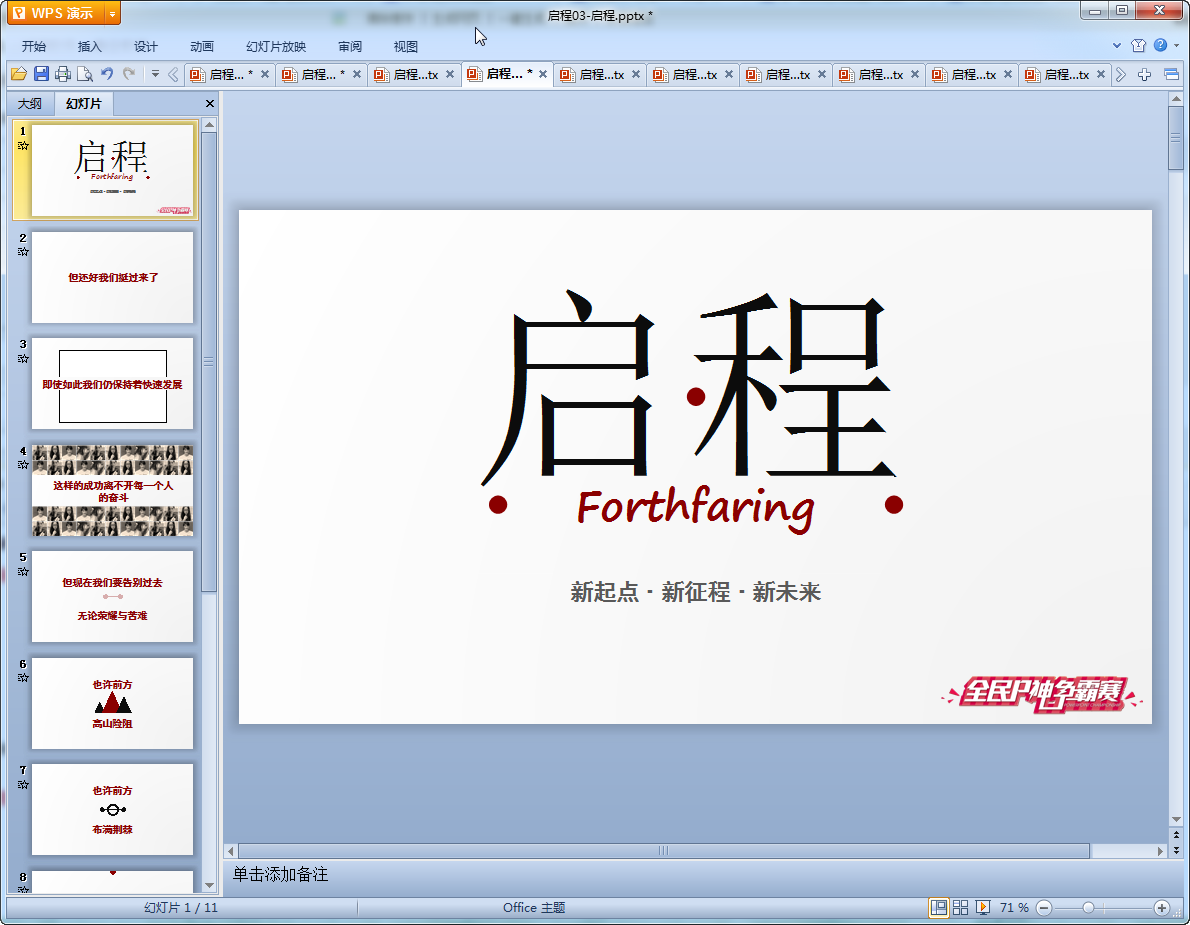Viewport: 1190px width, 925px height.
Task: Click the horizontal scrollbar right arrow
Action: [x=1160, y=851]
